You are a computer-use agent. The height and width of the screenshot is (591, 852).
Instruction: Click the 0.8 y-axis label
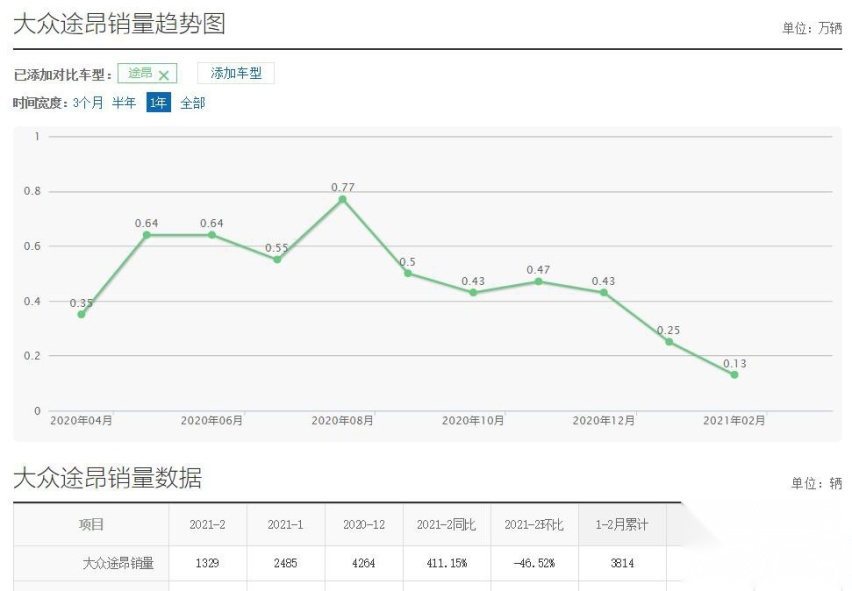point(32,191)
